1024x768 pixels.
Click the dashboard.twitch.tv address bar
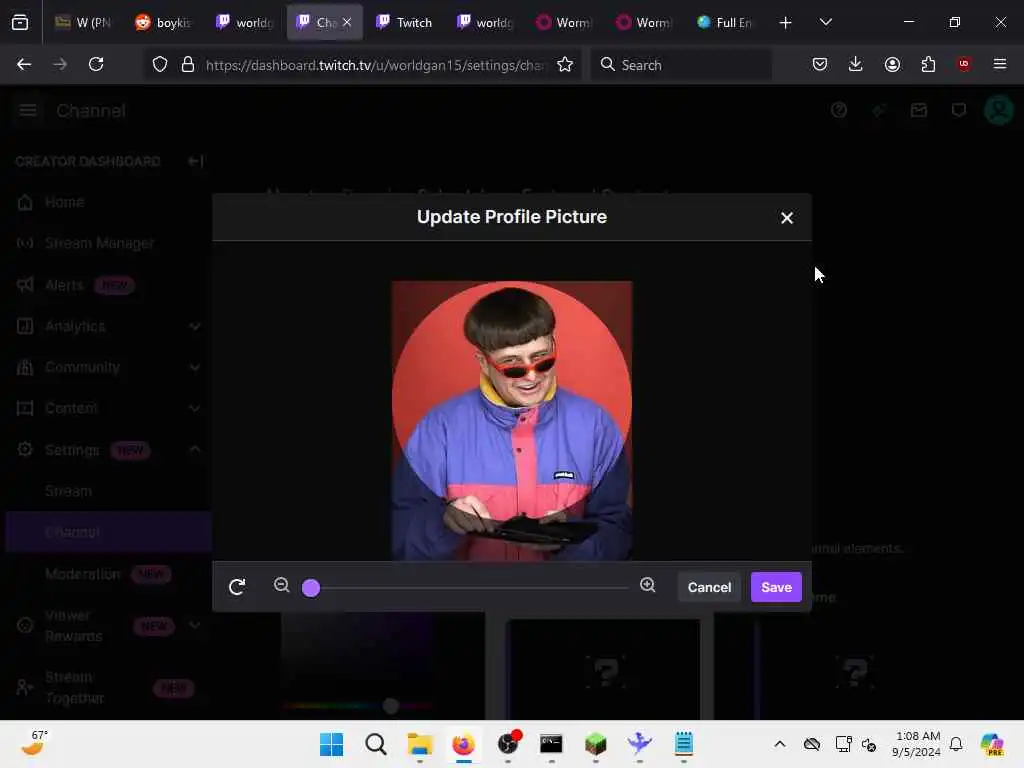click(x=374, y=65)
